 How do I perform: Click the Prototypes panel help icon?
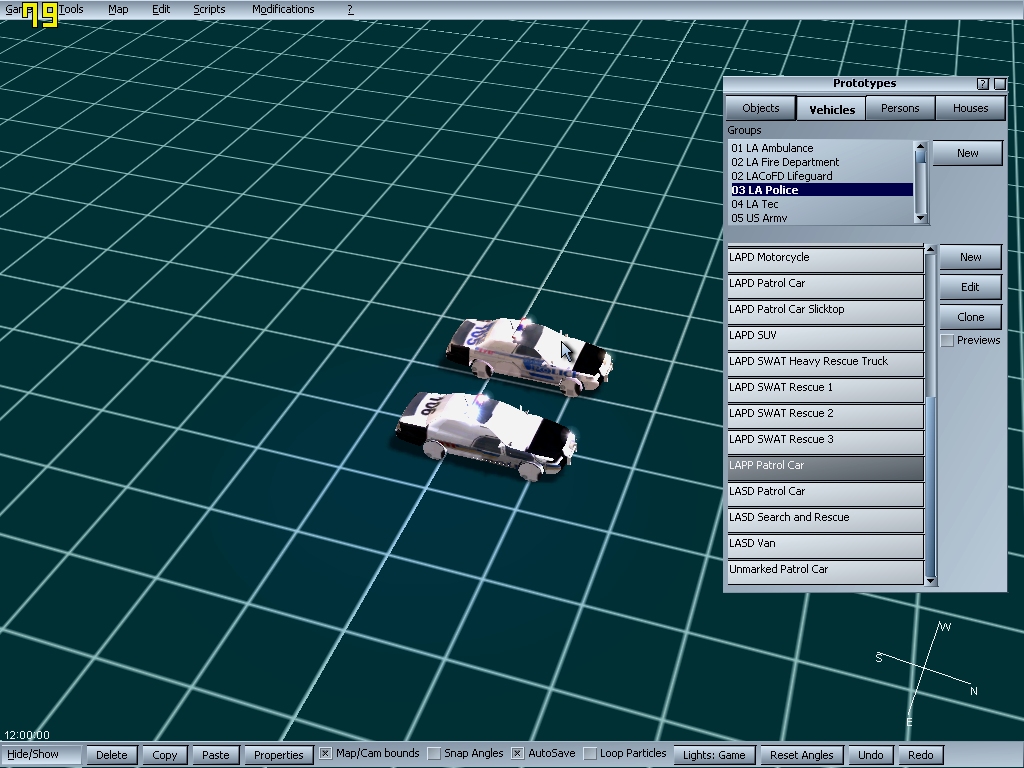983,84
